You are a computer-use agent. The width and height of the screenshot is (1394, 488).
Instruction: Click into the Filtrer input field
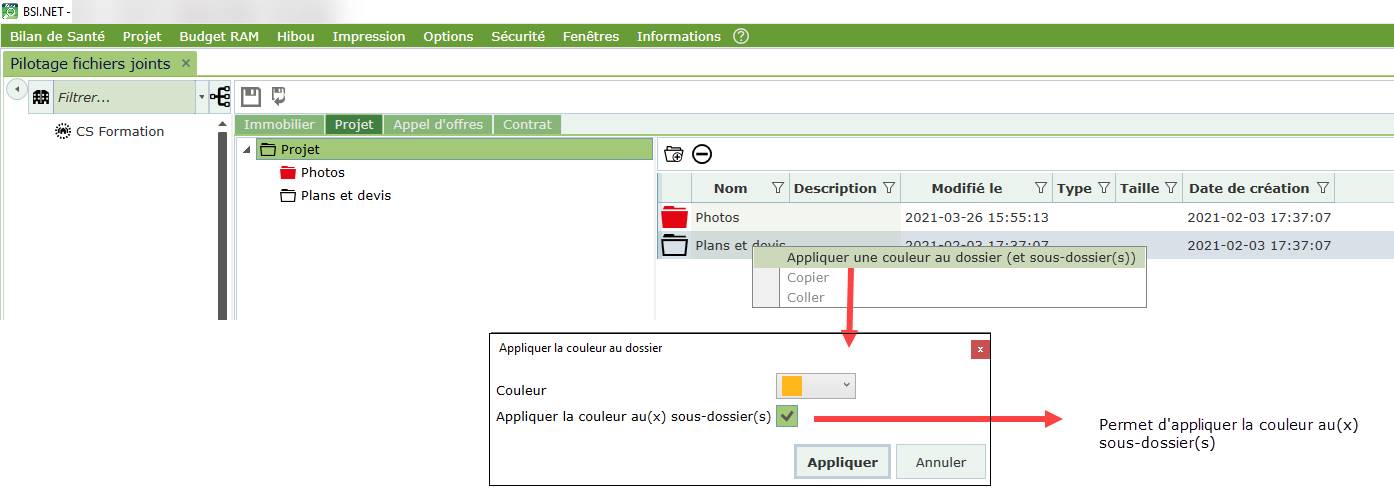pyautogui.click(x=125, y=97)
